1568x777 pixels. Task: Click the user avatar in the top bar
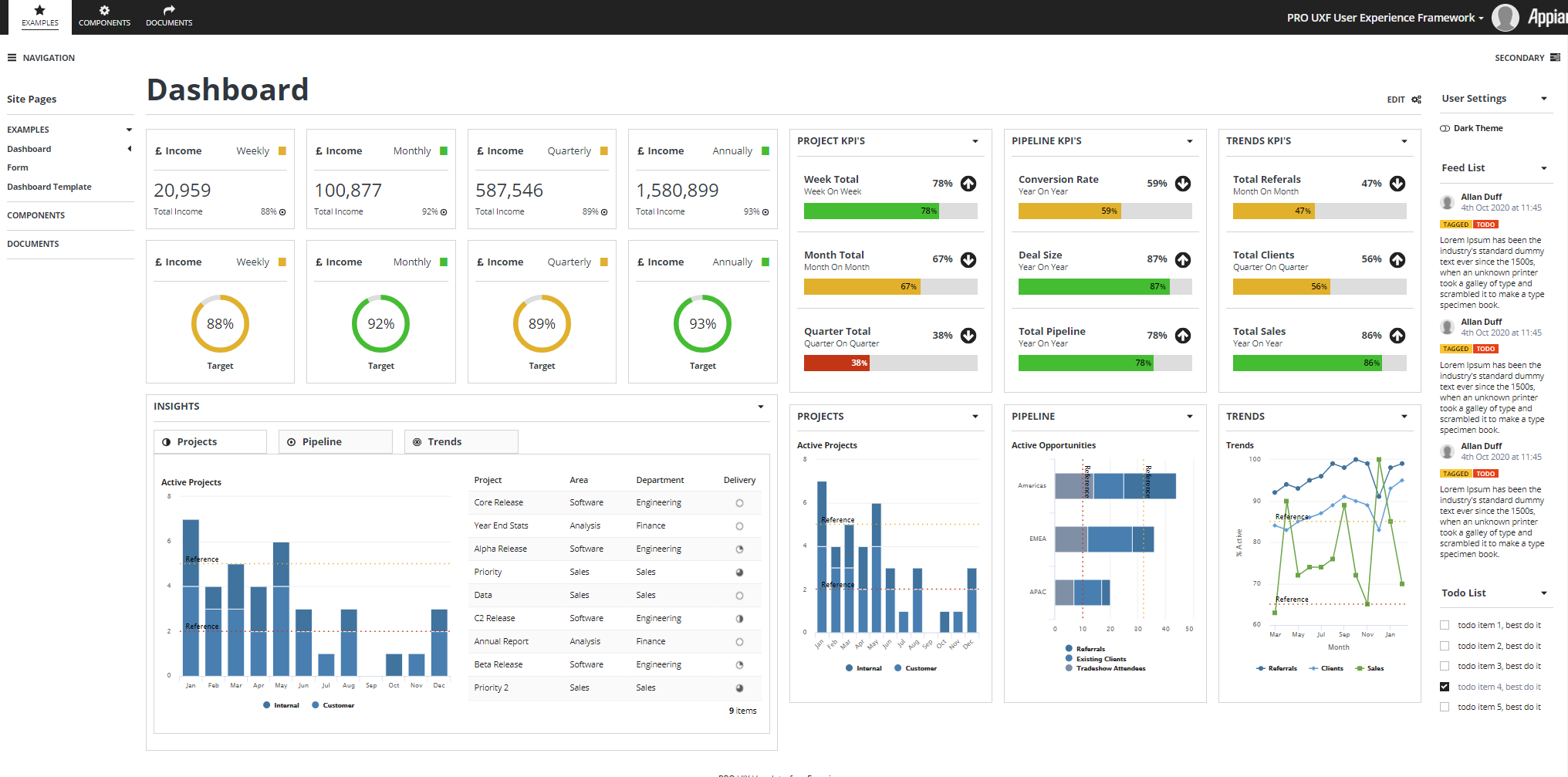click(x=1505, y=17)
